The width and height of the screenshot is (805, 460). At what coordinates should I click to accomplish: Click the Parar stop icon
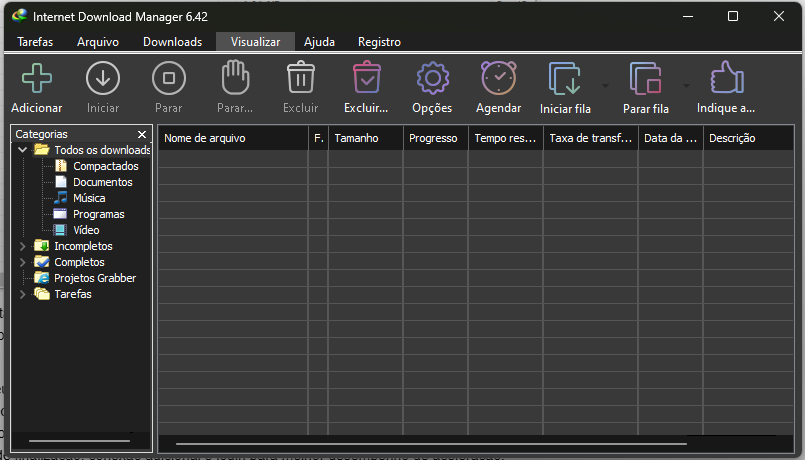click(169, 79)
